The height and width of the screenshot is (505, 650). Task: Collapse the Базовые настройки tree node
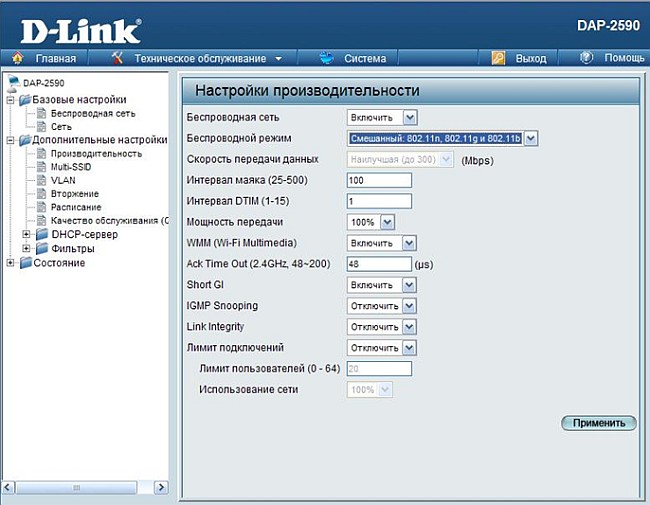pos(10,100)
